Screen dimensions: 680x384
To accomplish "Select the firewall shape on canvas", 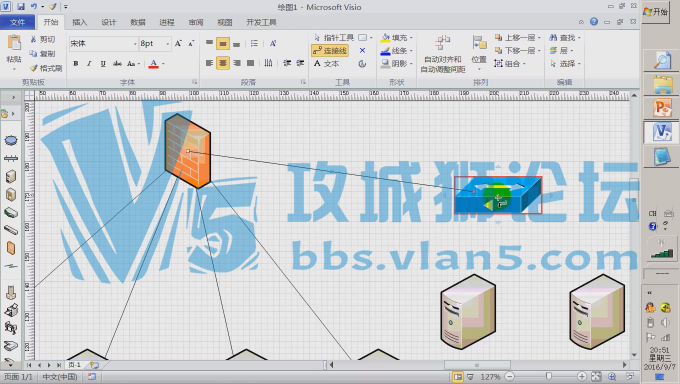I will tap(188, 151).
